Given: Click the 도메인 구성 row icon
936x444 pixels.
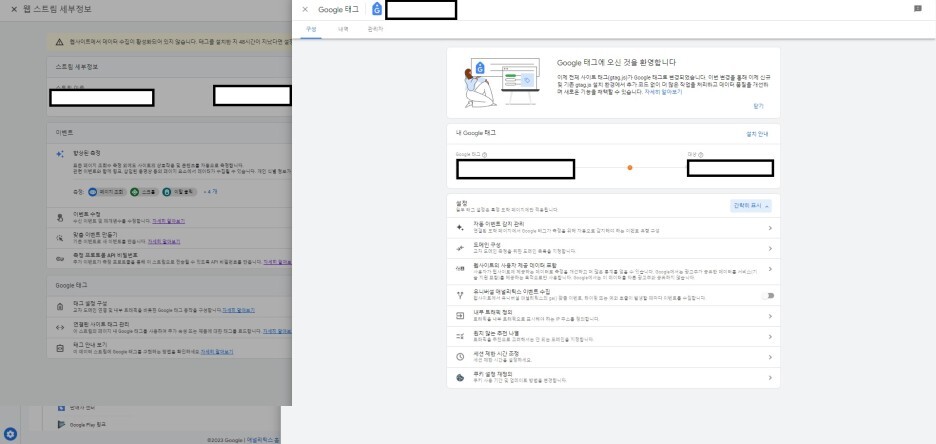Looking at the screenshot, I should [x=460, y=248].
